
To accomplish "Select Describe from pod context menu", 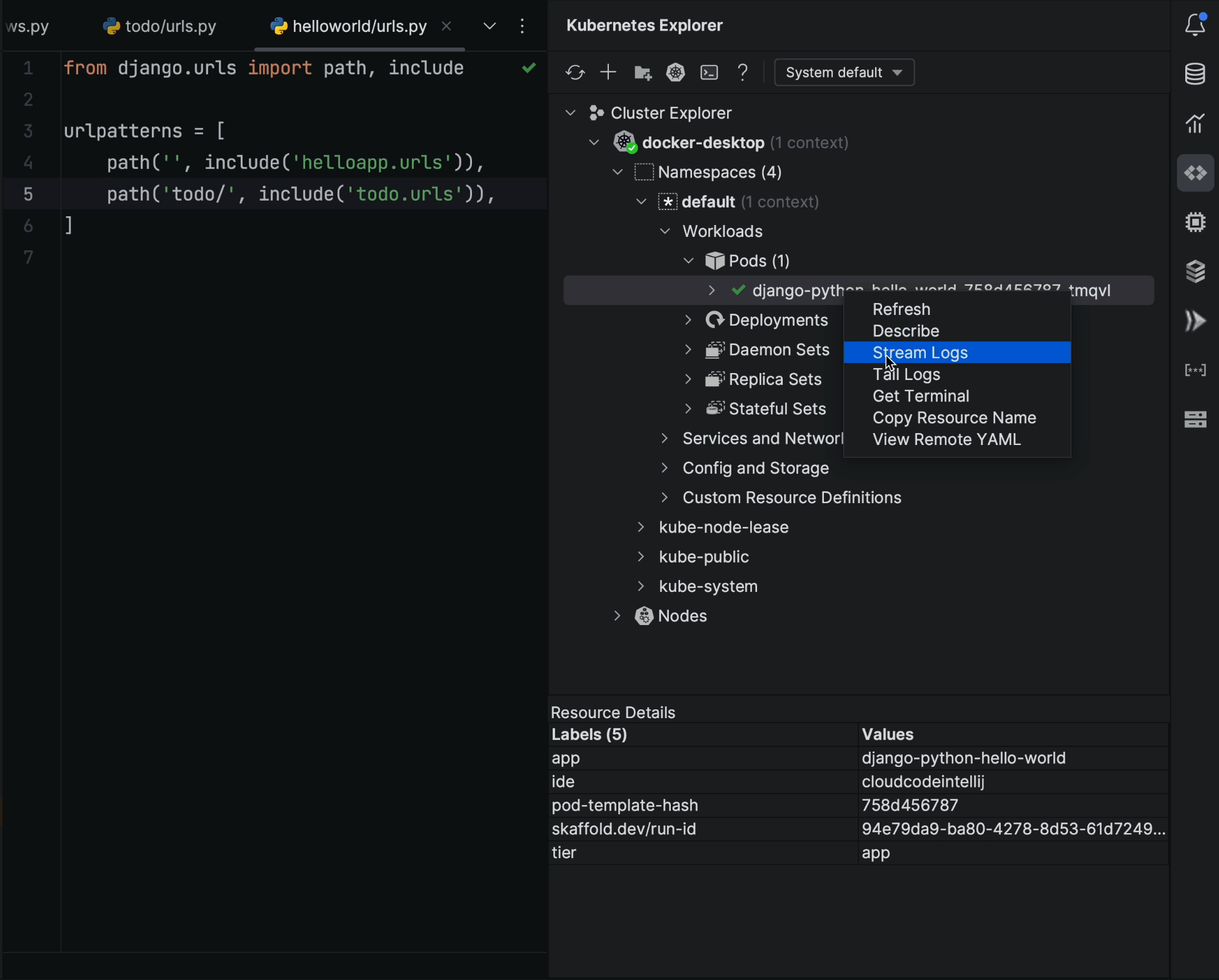I will 905,330.
